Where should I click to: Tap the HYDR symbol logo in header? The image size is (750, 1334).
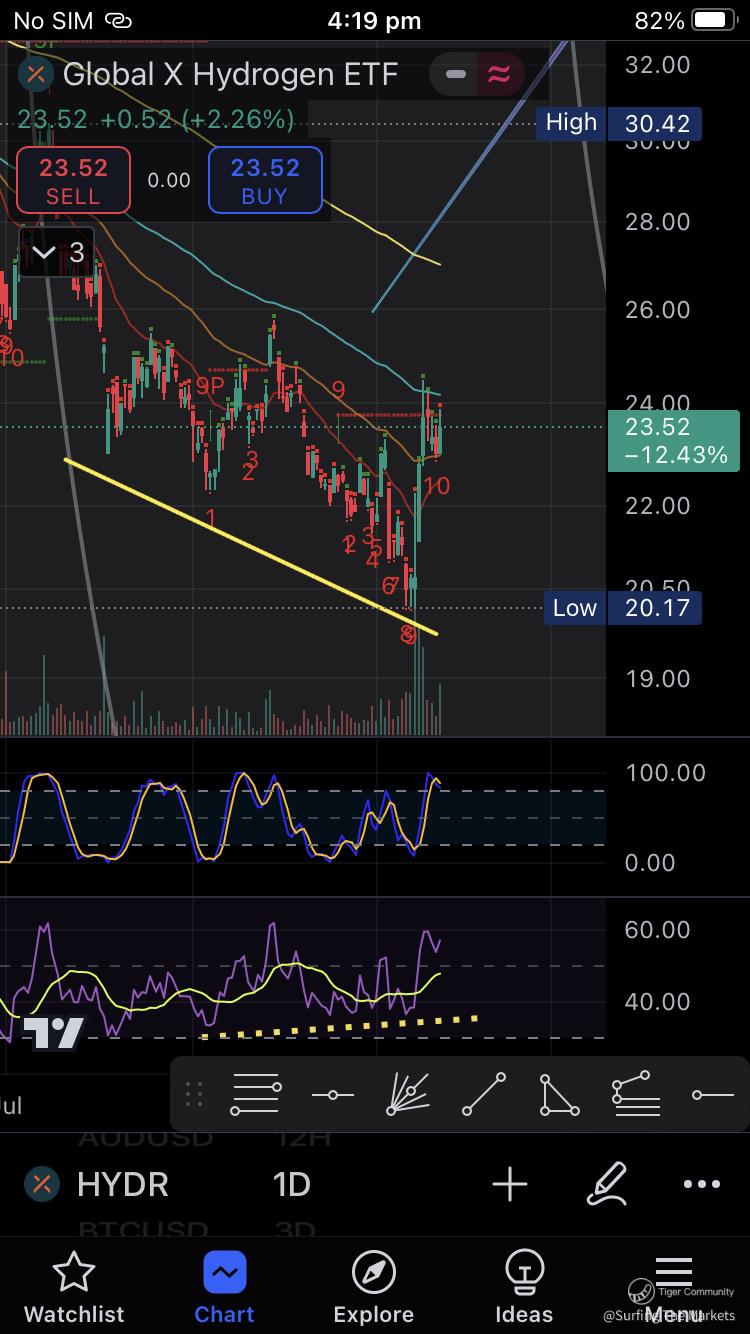(x=37, y=74)
